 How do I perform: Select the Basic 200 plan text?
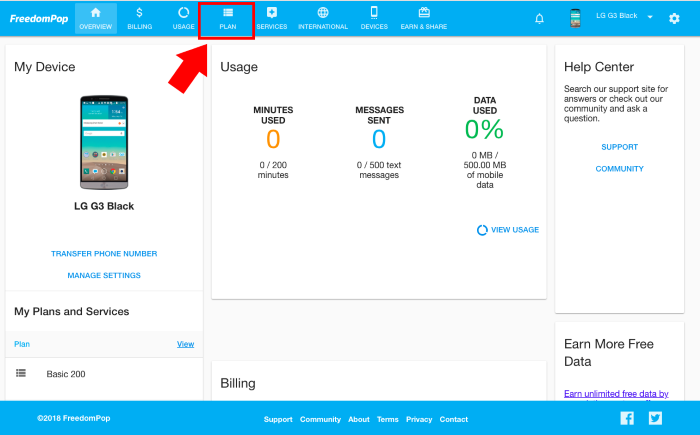(66, 374)
